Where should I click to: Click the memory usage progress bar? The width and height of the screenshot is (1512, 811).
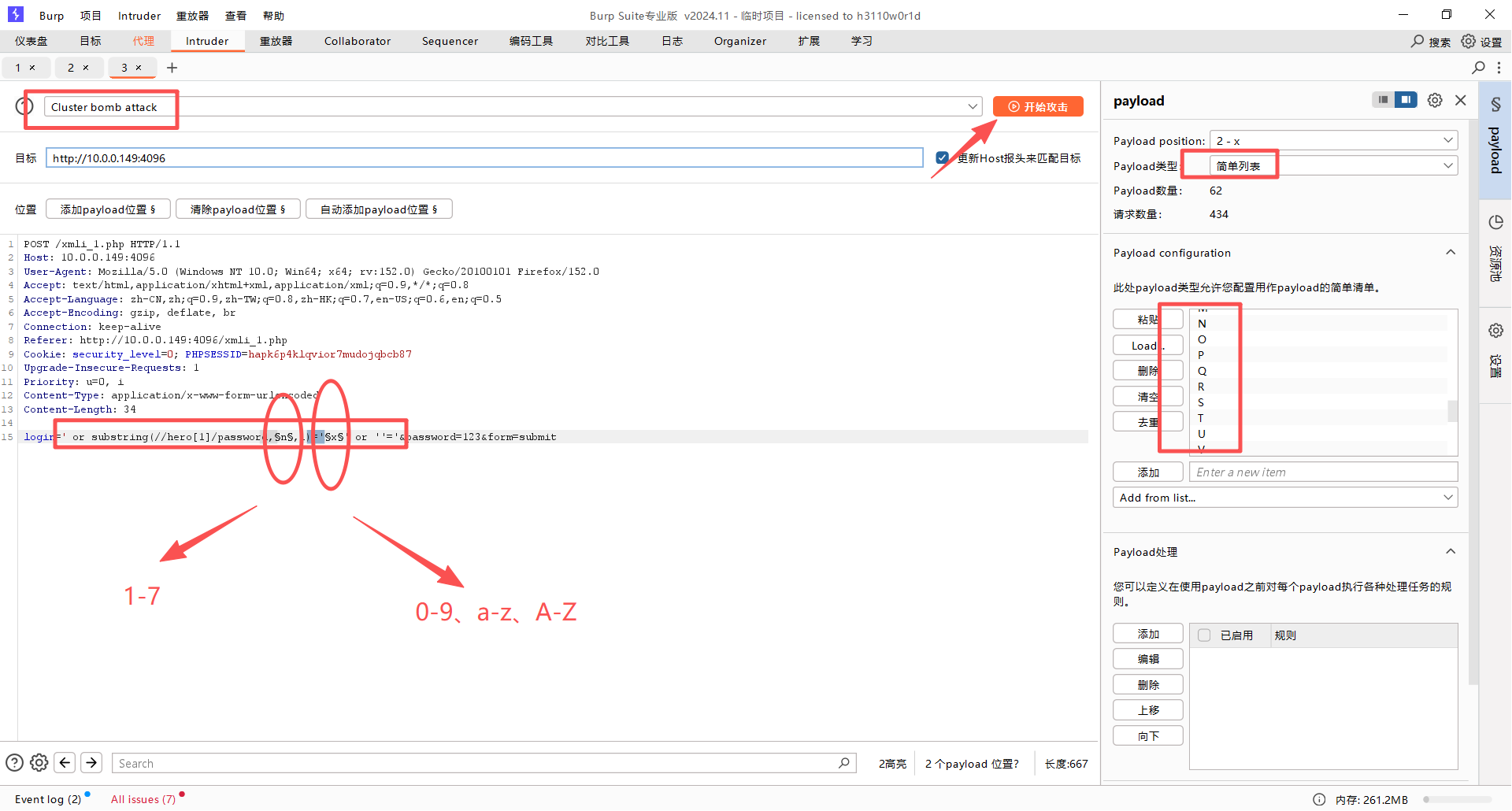point(1457,799)
